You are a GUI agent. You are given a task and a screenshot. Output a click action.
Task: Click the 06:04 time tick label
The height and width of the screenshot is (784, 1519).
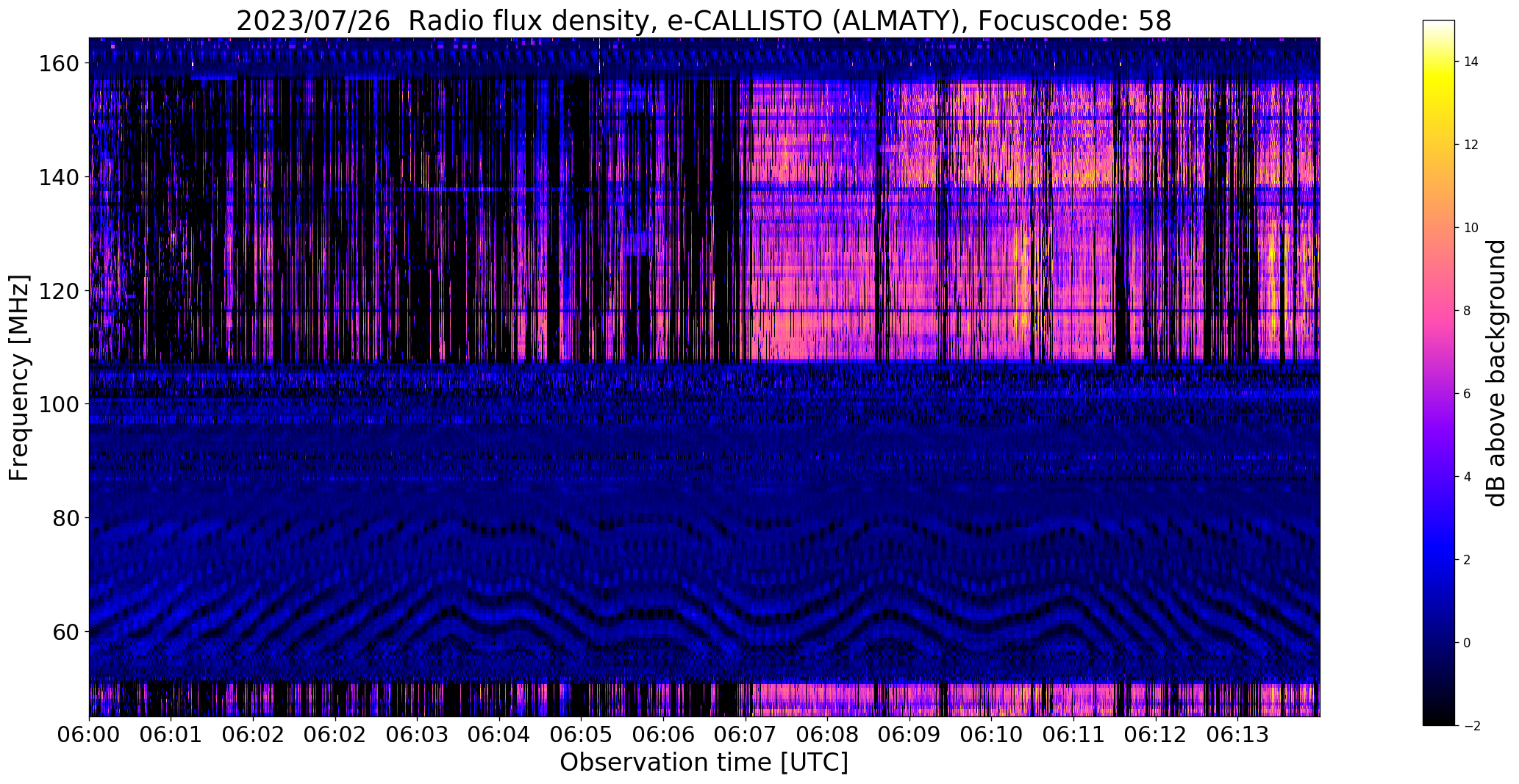[x=499, y=735]
